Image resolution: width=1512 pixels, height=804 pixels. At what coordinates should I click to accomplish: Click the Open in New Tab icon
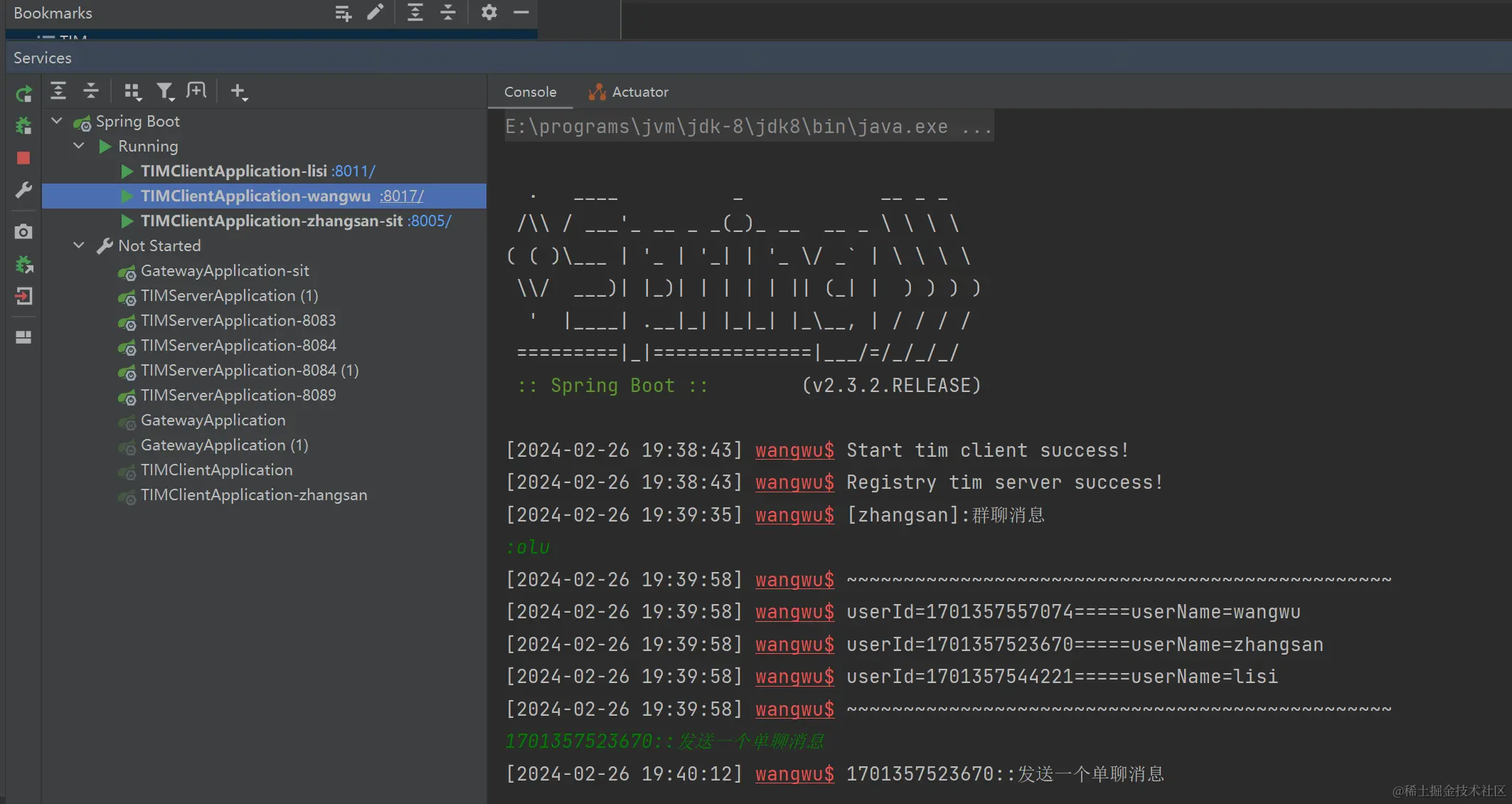tap(196, 90)
